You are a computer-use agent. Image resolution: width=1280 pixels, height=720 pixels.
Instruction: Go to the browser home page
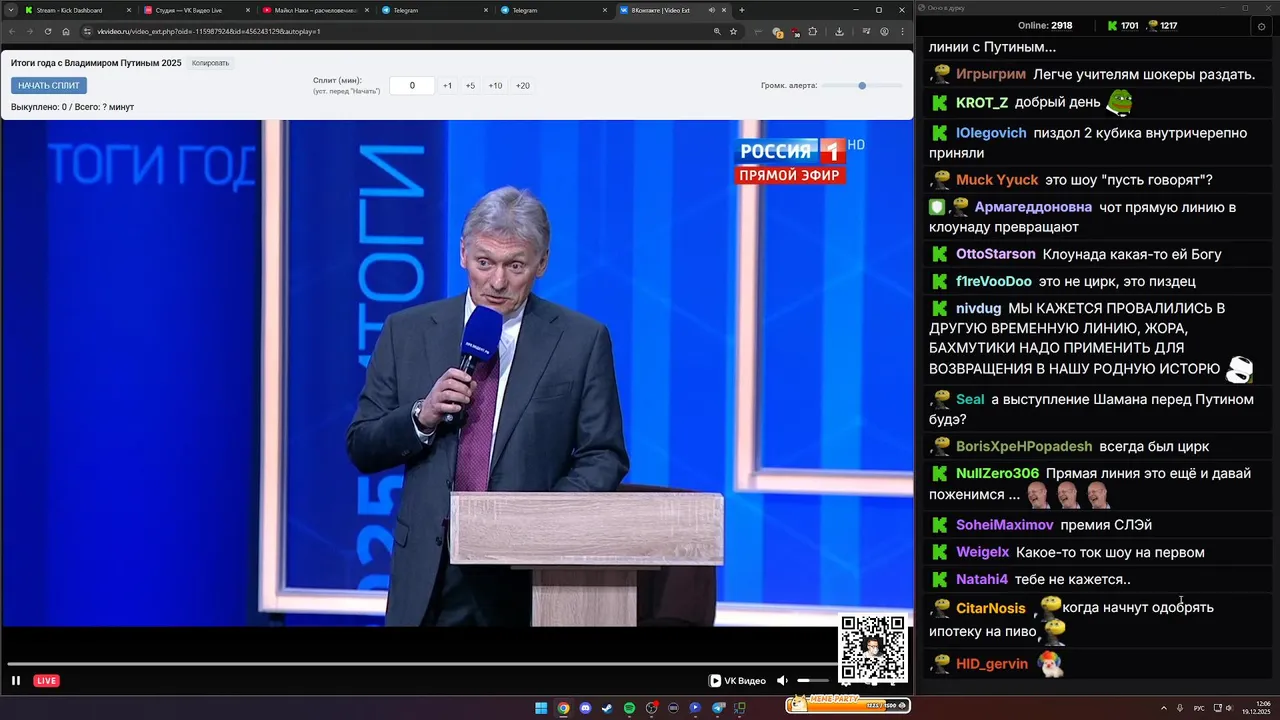click(x=66, y=31)
